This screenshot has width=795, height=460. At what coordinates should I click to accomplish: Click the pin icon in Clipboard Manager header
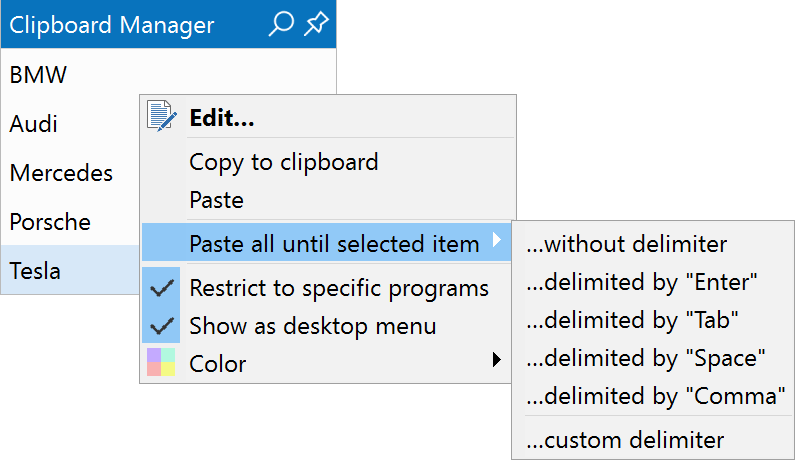[x=316, y=24]
